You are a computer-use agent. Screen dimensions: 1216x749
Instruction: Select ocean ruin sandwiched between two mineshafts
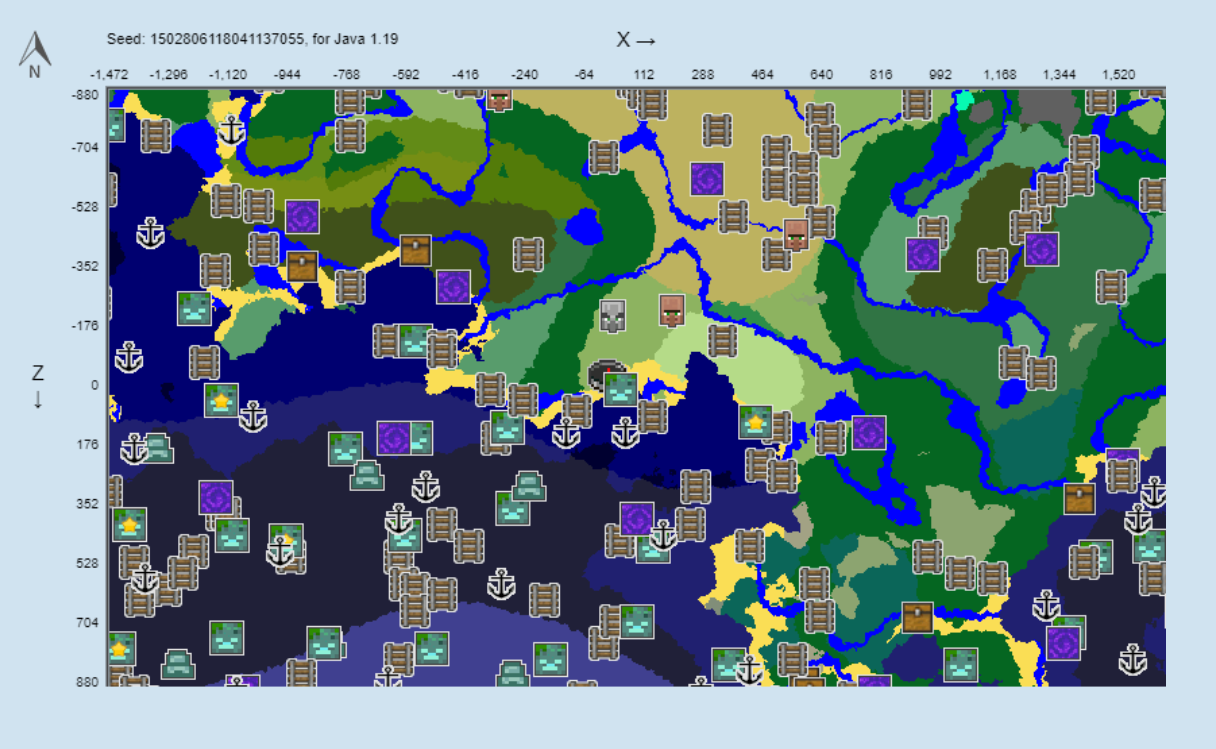click(415, 340)
